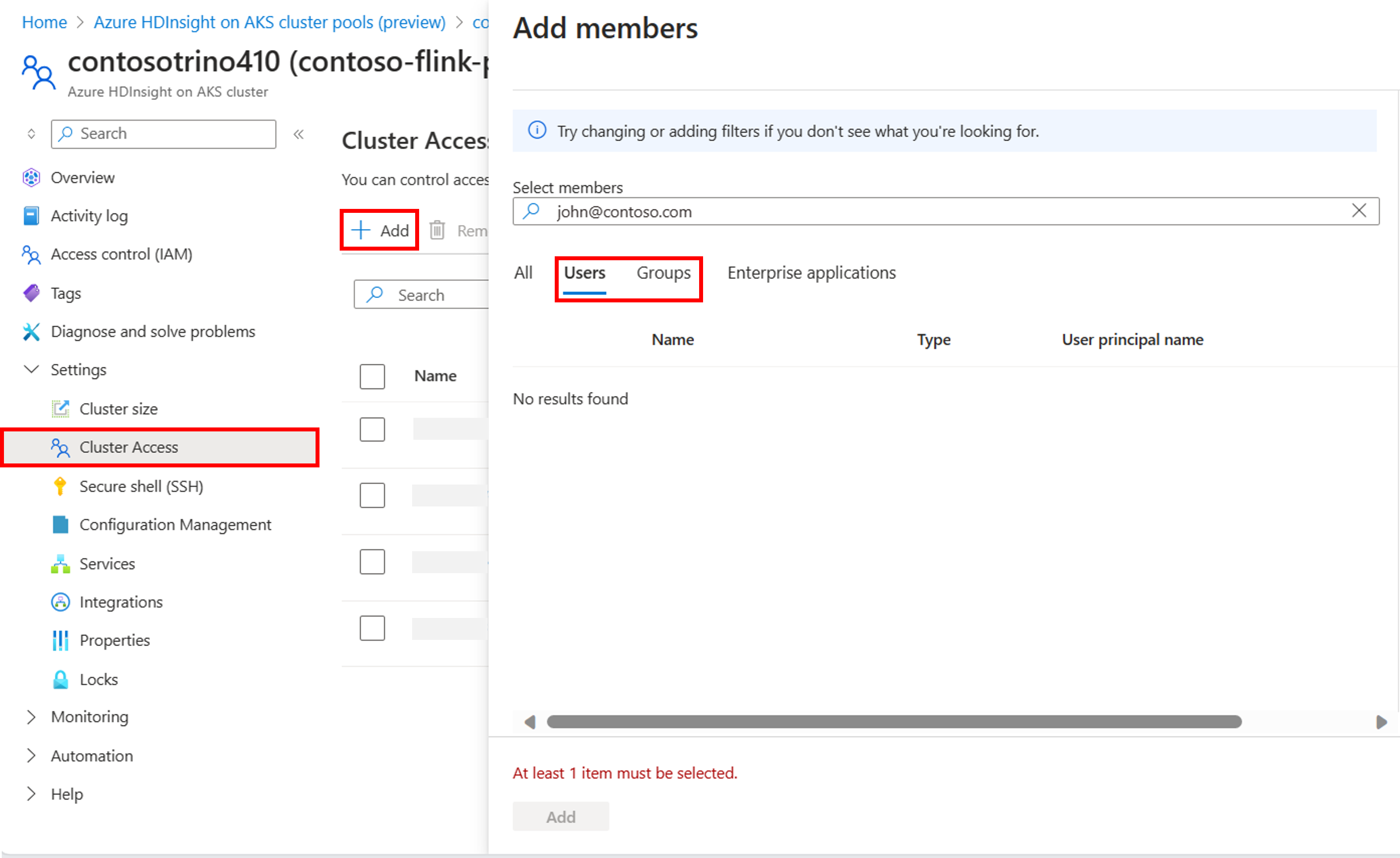1400x858 pixels.
Task: Expand the Automation section
Action: pyautogui.click(x=31, y=756)
